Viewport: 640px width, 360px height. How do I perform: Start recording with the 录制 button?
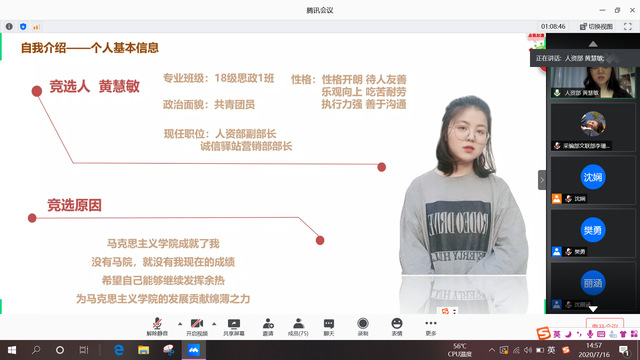[362, 327]
